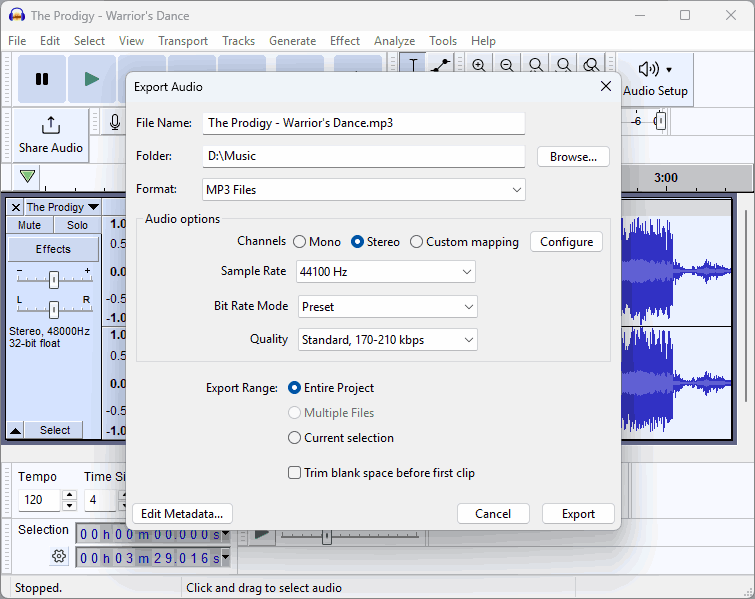Image resolution: width=755 pixels, height=599 pixels.
Task: Click the microphone record meter icon
Action: (x=115, y=122)
